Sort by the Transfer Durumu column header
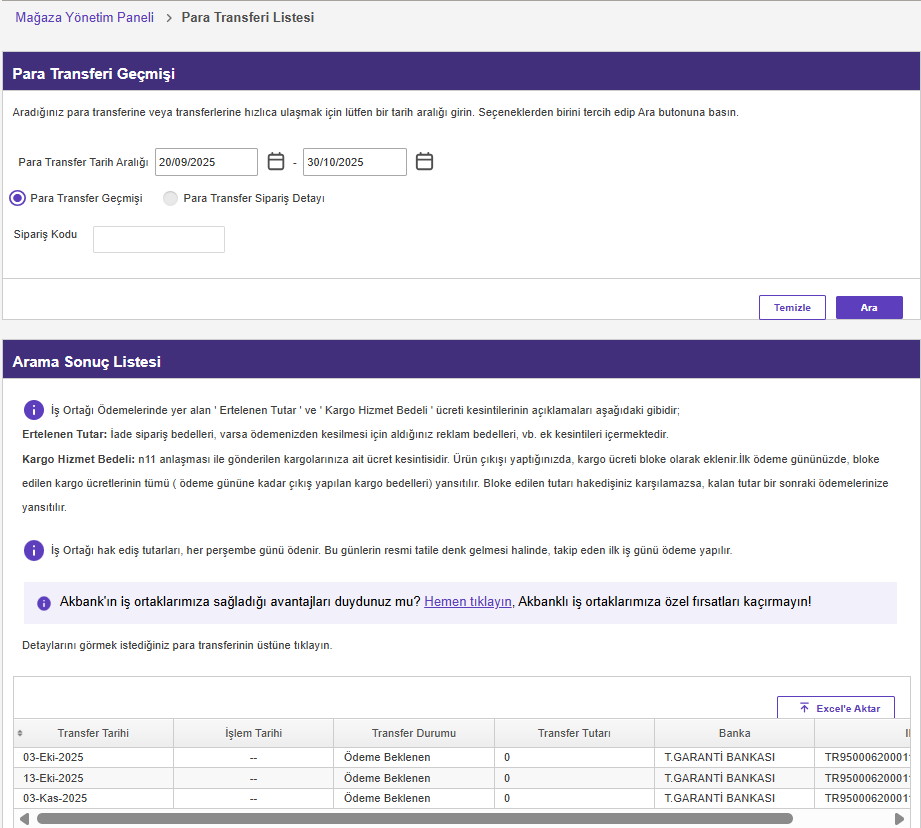921x828 pixels. coord(413,733)
